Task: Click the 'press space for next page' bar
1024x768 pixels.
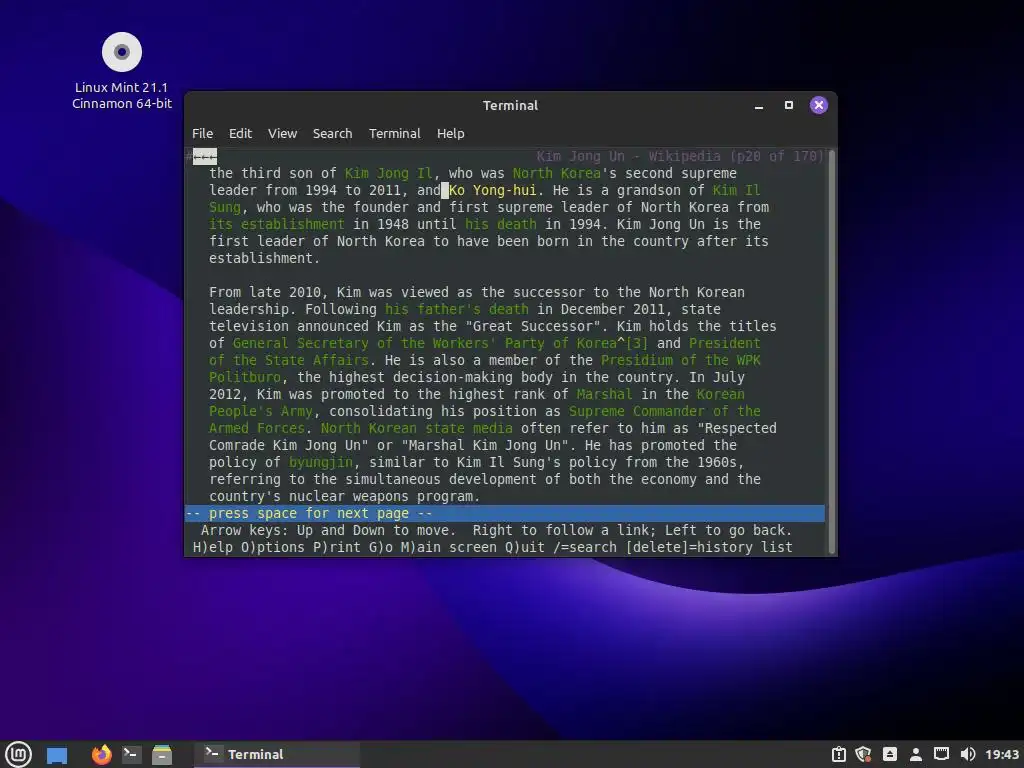Action: [504, 513]
